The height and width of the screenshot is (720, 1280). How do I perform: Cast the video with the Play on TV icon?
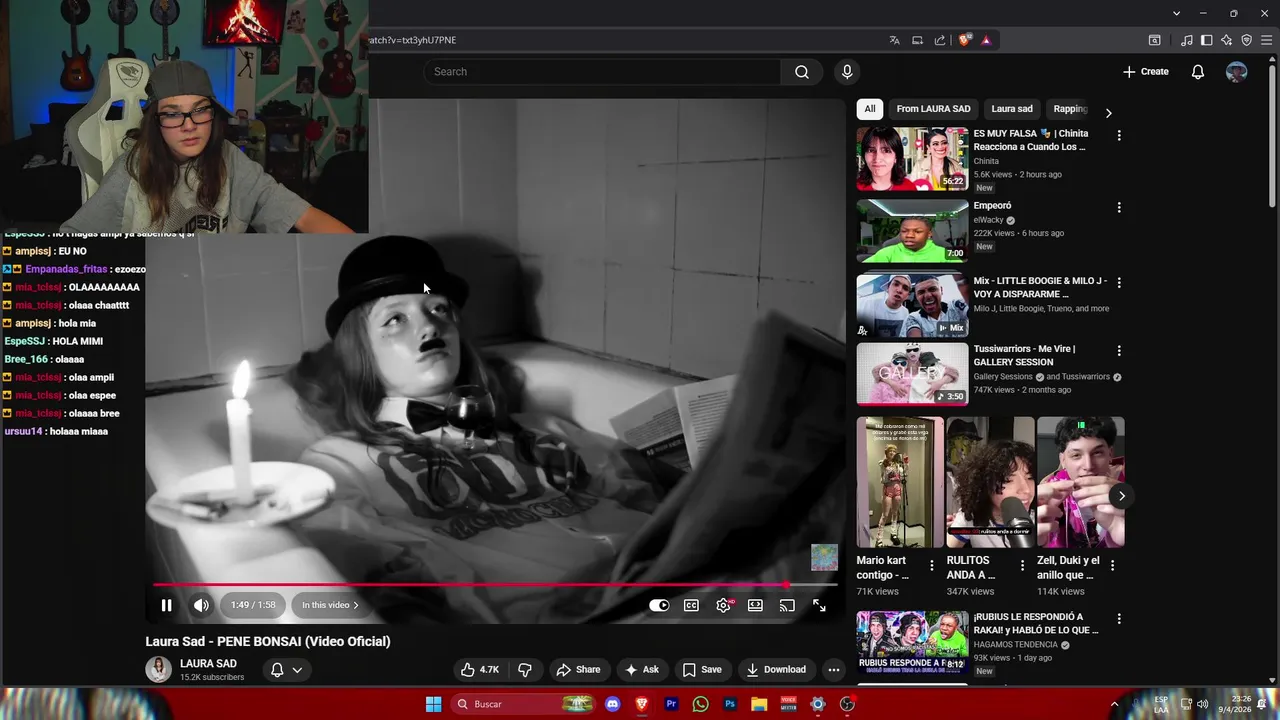787,605
